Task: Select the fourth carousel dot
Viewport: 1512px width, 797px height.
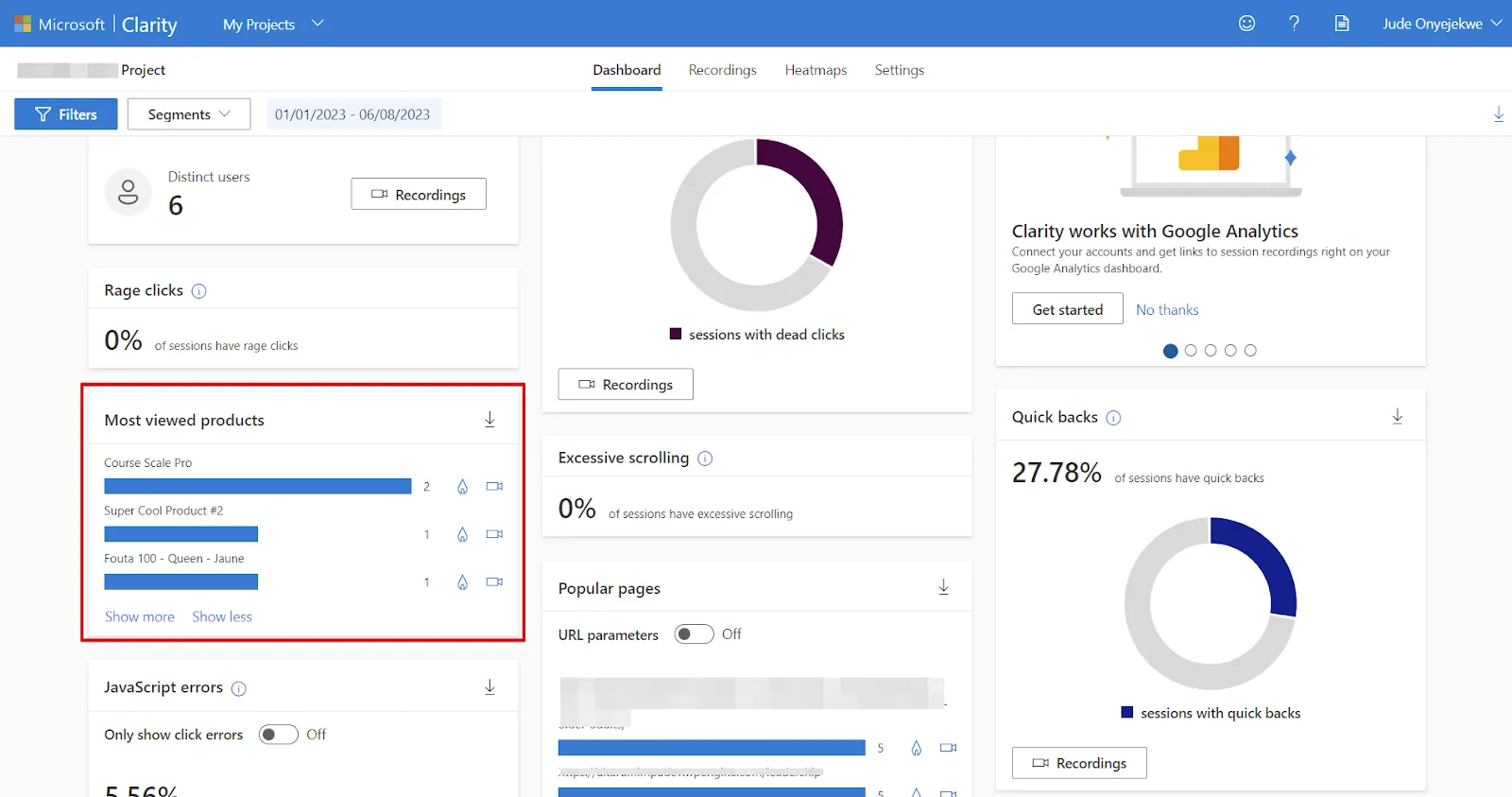Action: coord(1230,351)
